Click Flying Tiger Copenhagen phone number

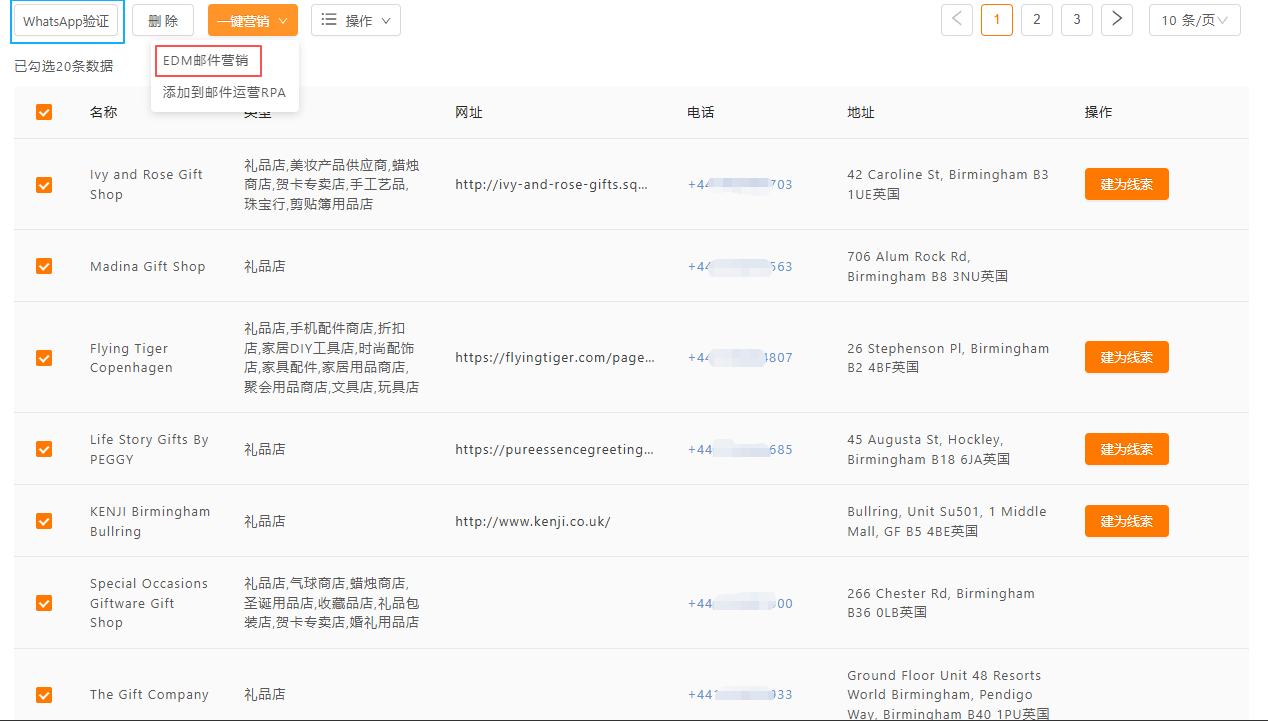click(740, 357)
